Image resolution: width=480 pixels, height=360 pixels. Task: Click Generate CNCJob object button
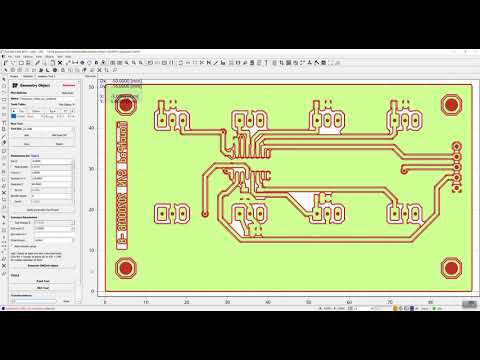[43, 266]
